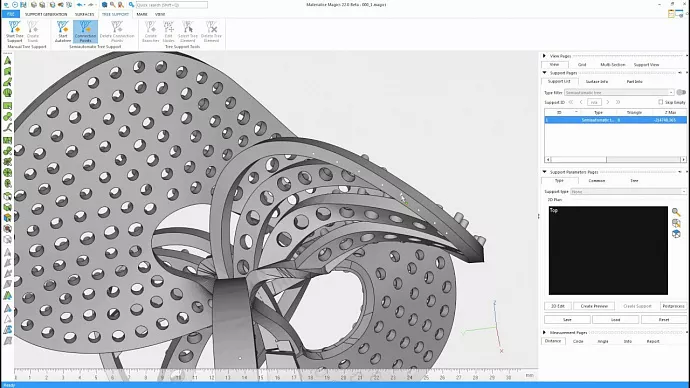Expand the View Pages section
The image size is (690, 388).
[544, 56]
